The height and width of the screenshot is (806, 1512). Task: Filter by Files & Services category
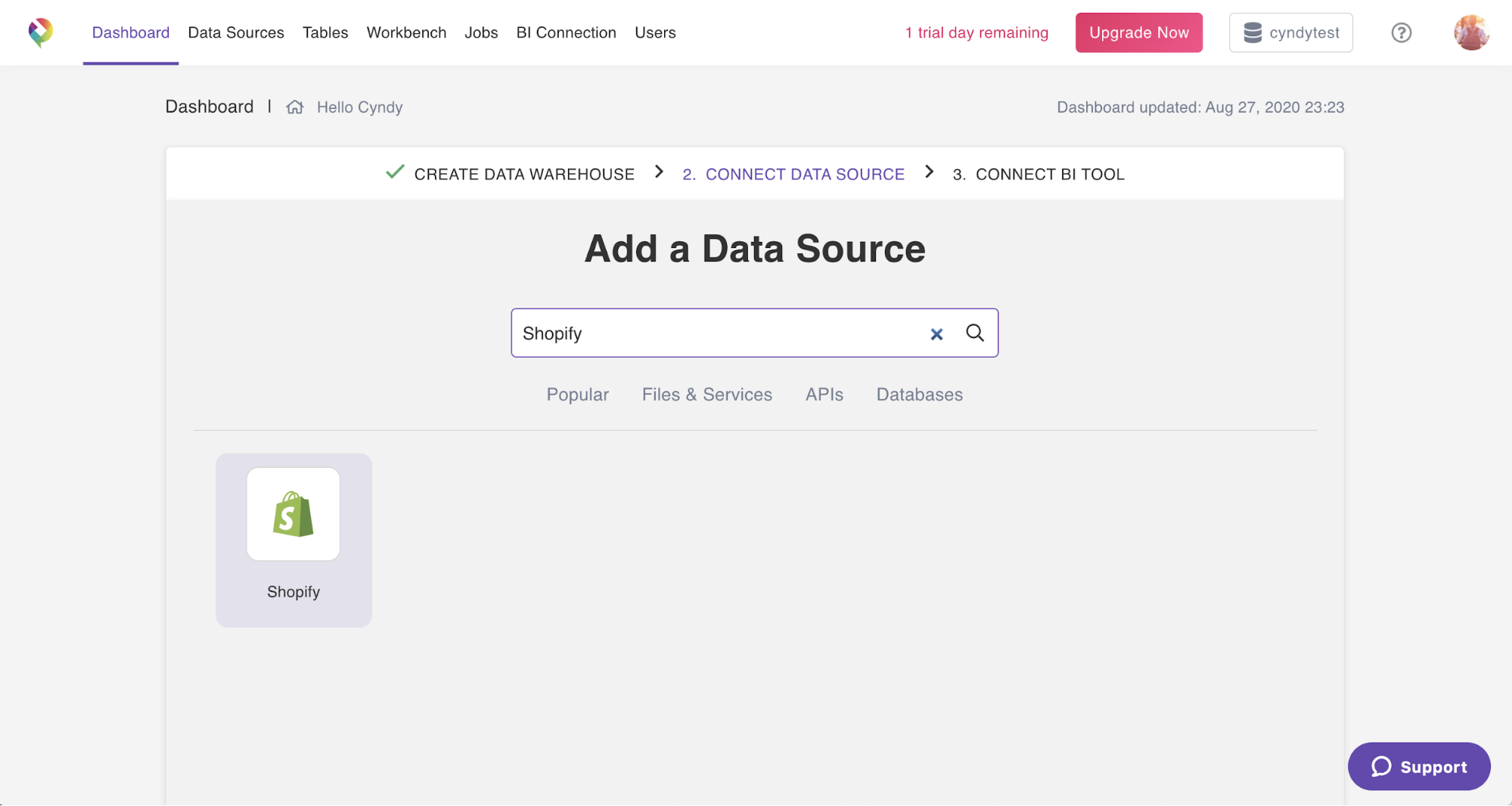[706, 395]
